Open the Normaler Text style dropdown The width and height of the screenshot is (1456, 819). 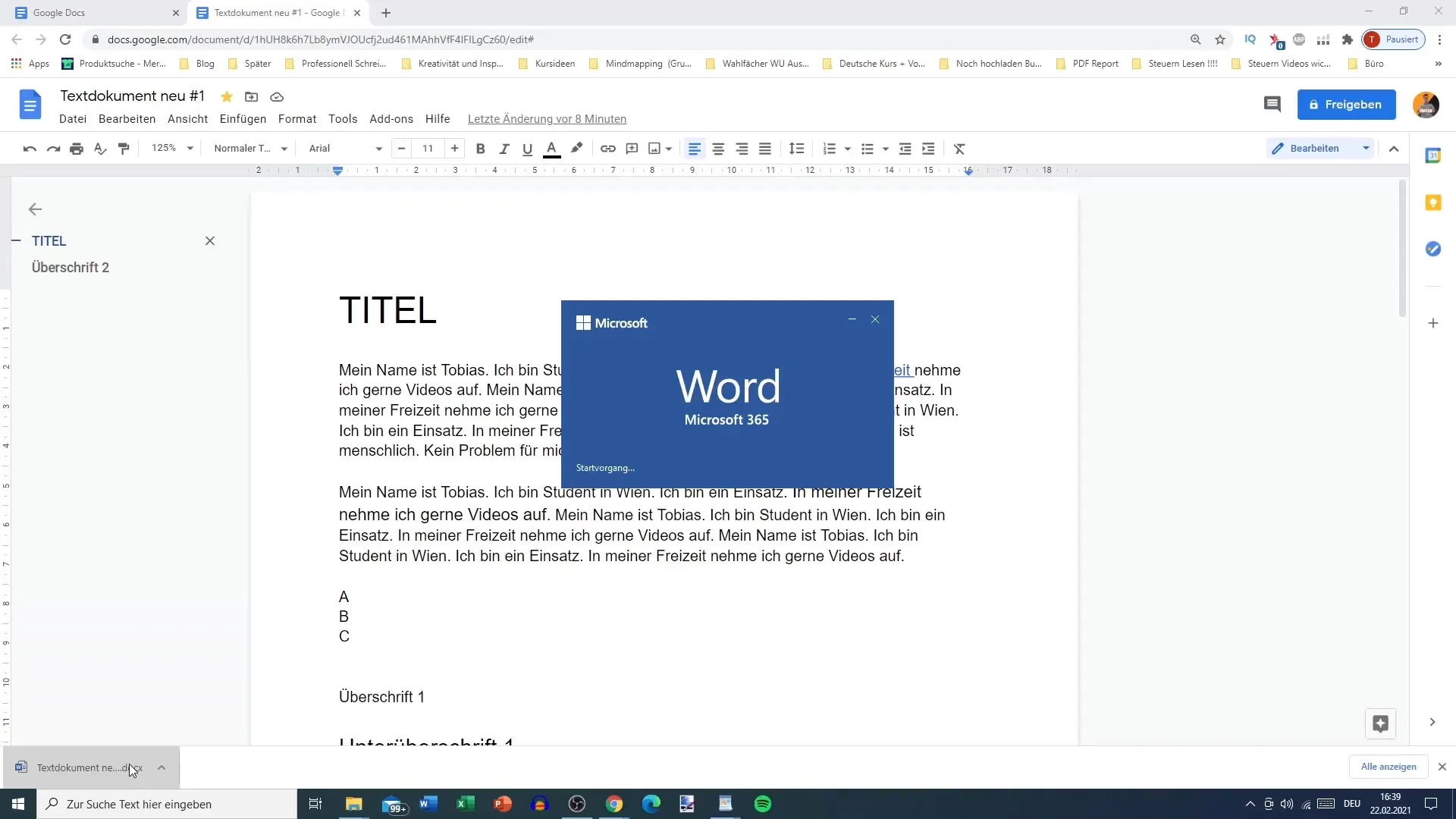point(250,149)
